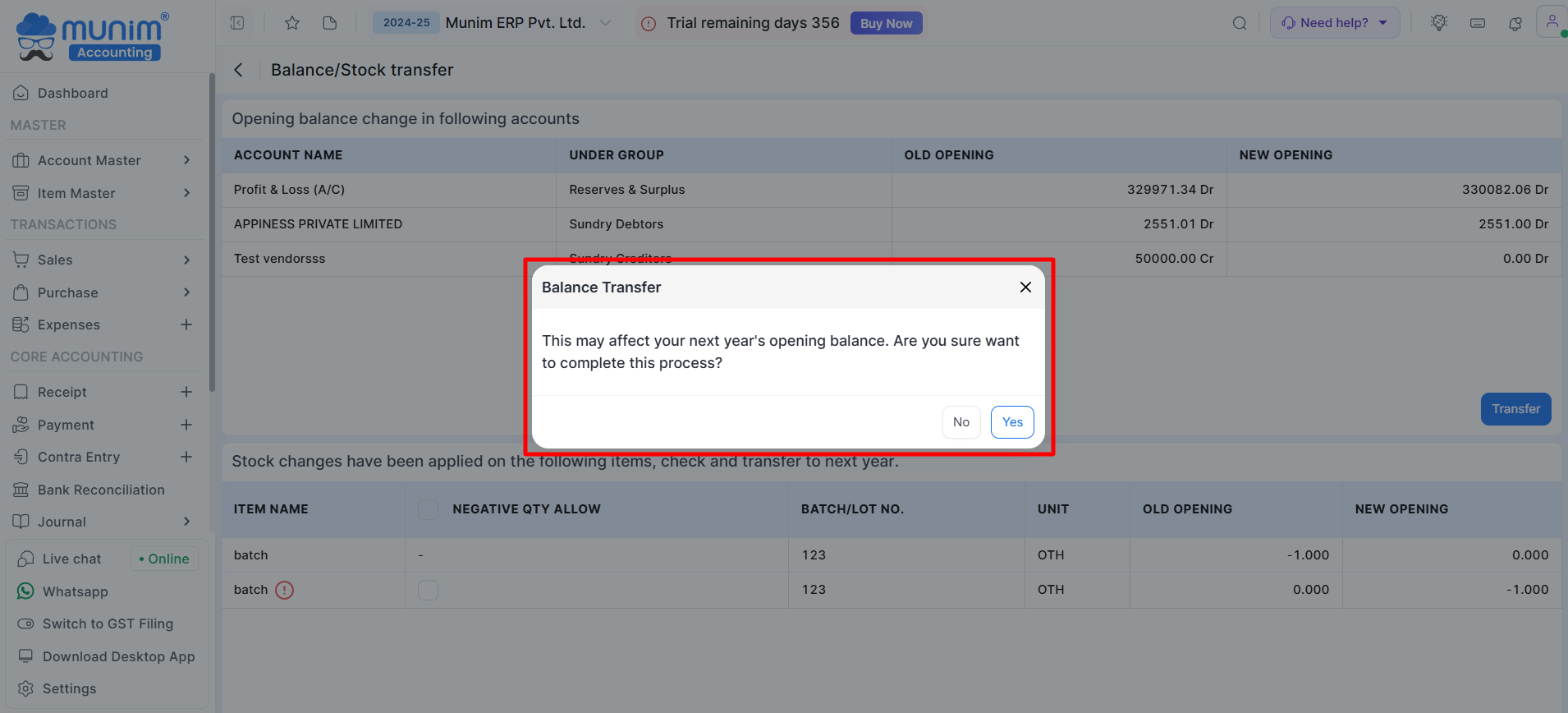Expand the Need help? dropdown
1568x713 pixels.
point(1335,23)
